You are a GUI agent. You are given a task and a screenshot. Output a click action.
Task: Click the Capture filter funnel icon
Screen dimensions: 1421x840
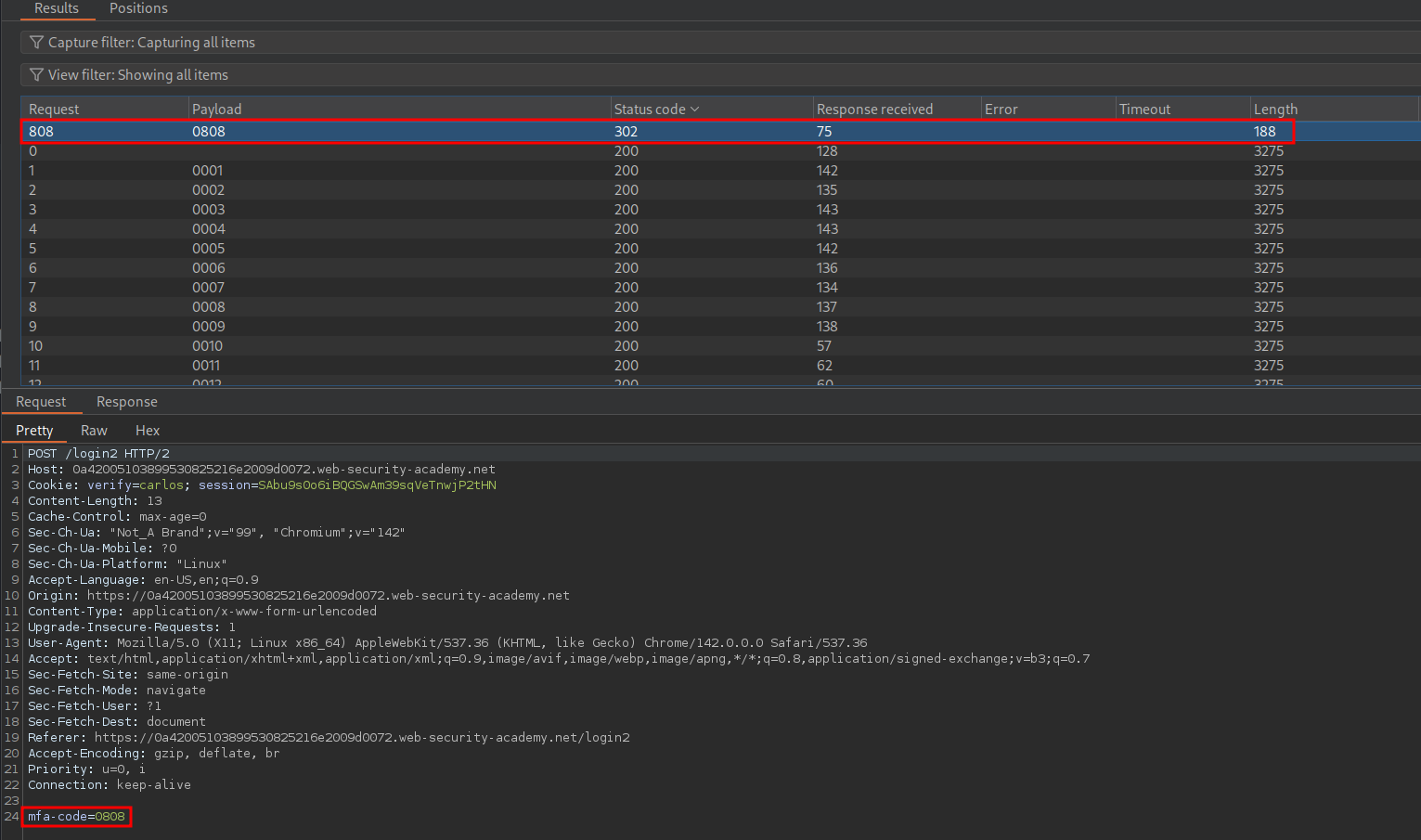37,43
